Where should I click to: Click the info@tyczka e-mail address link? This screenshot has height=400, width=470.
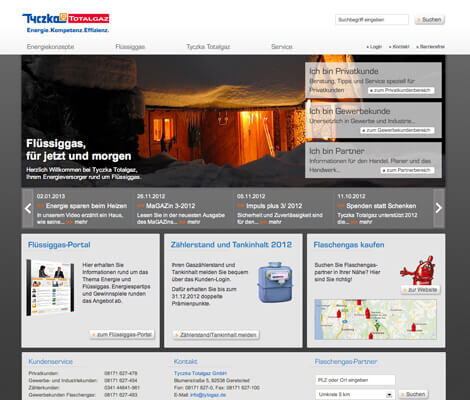[208, 395]
